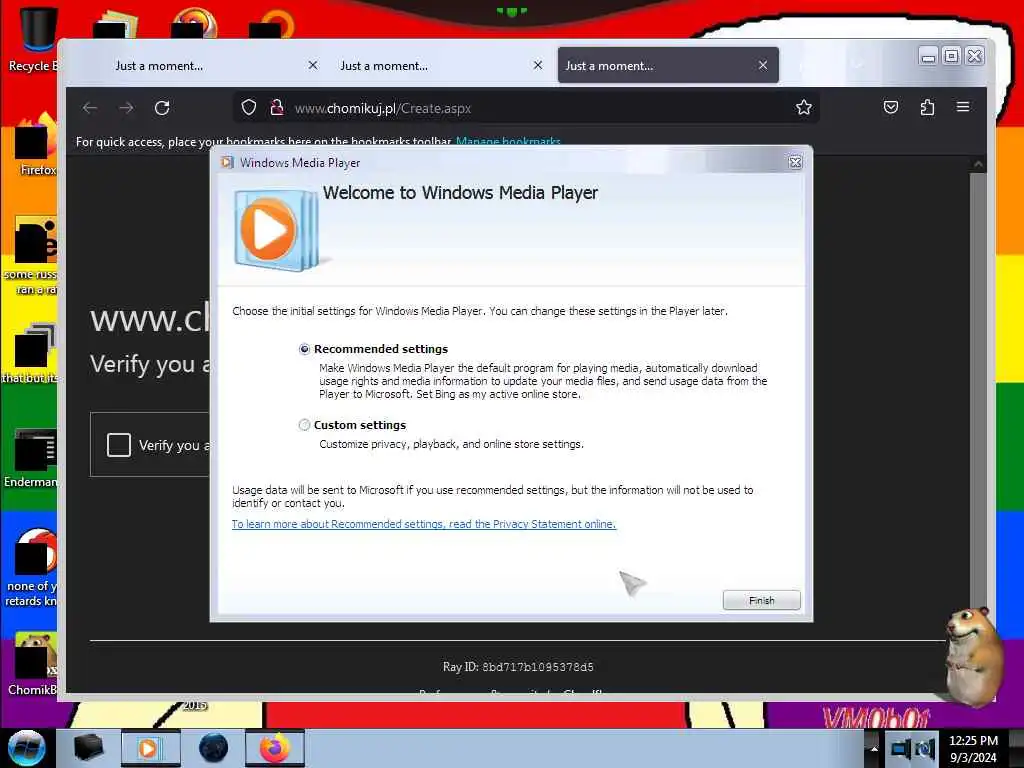
Task: Maximize the Firefox window
Action: pos(952,56)
